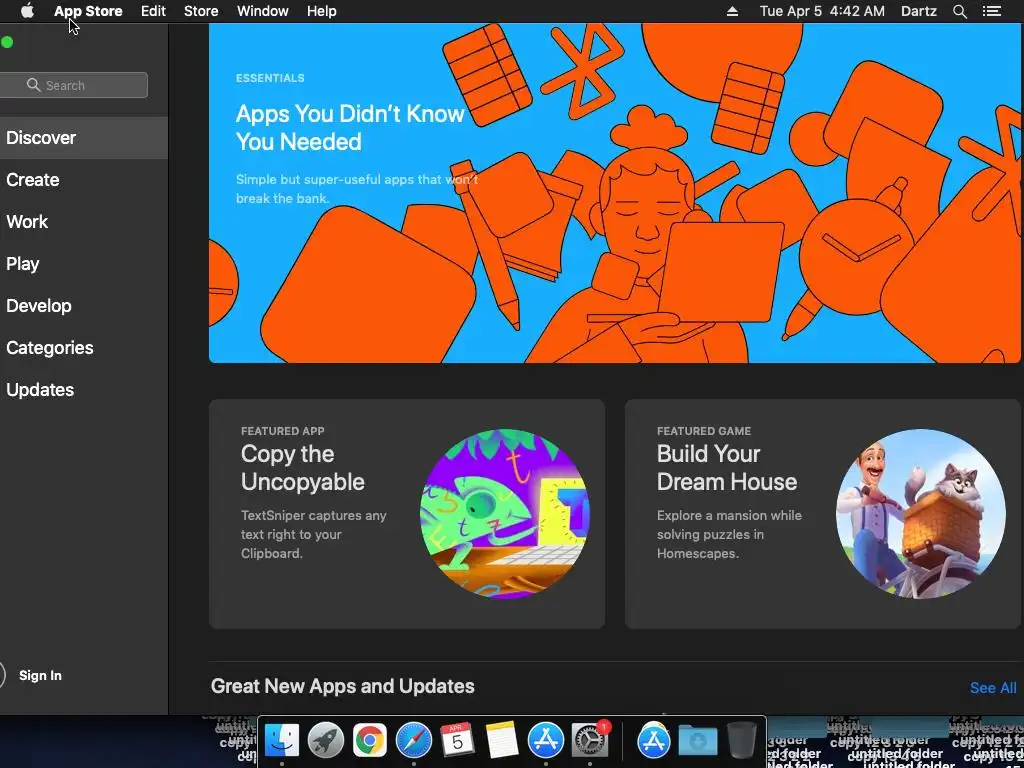The height and width of the screenshot is (768, 1024).
Task: Open the Play section
Action: click(84, 264)
